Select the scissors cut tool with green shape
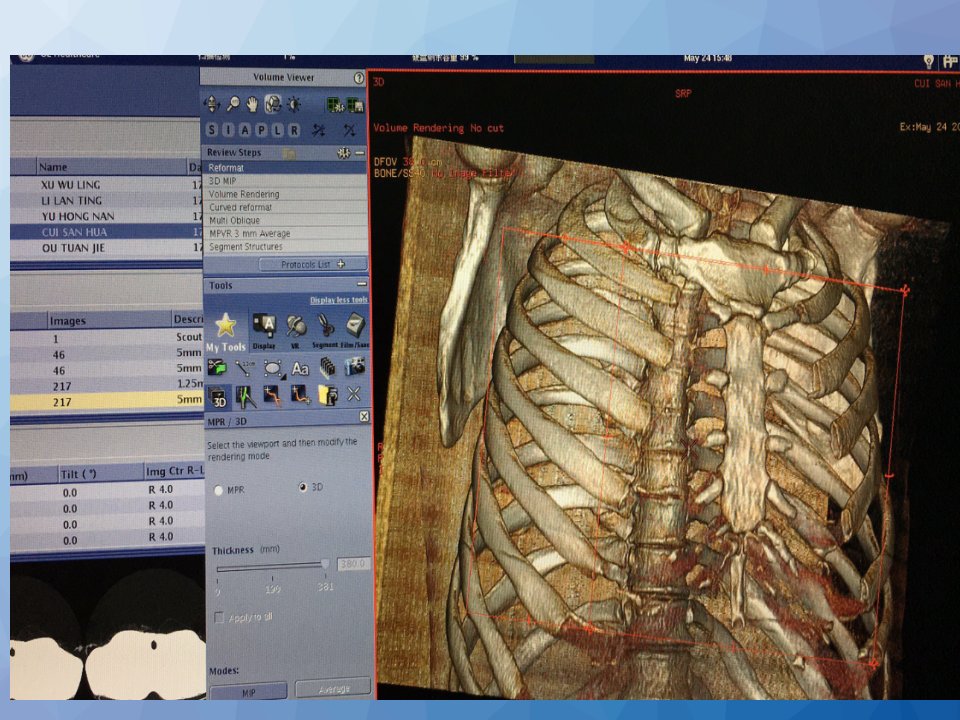 [217, 367]
